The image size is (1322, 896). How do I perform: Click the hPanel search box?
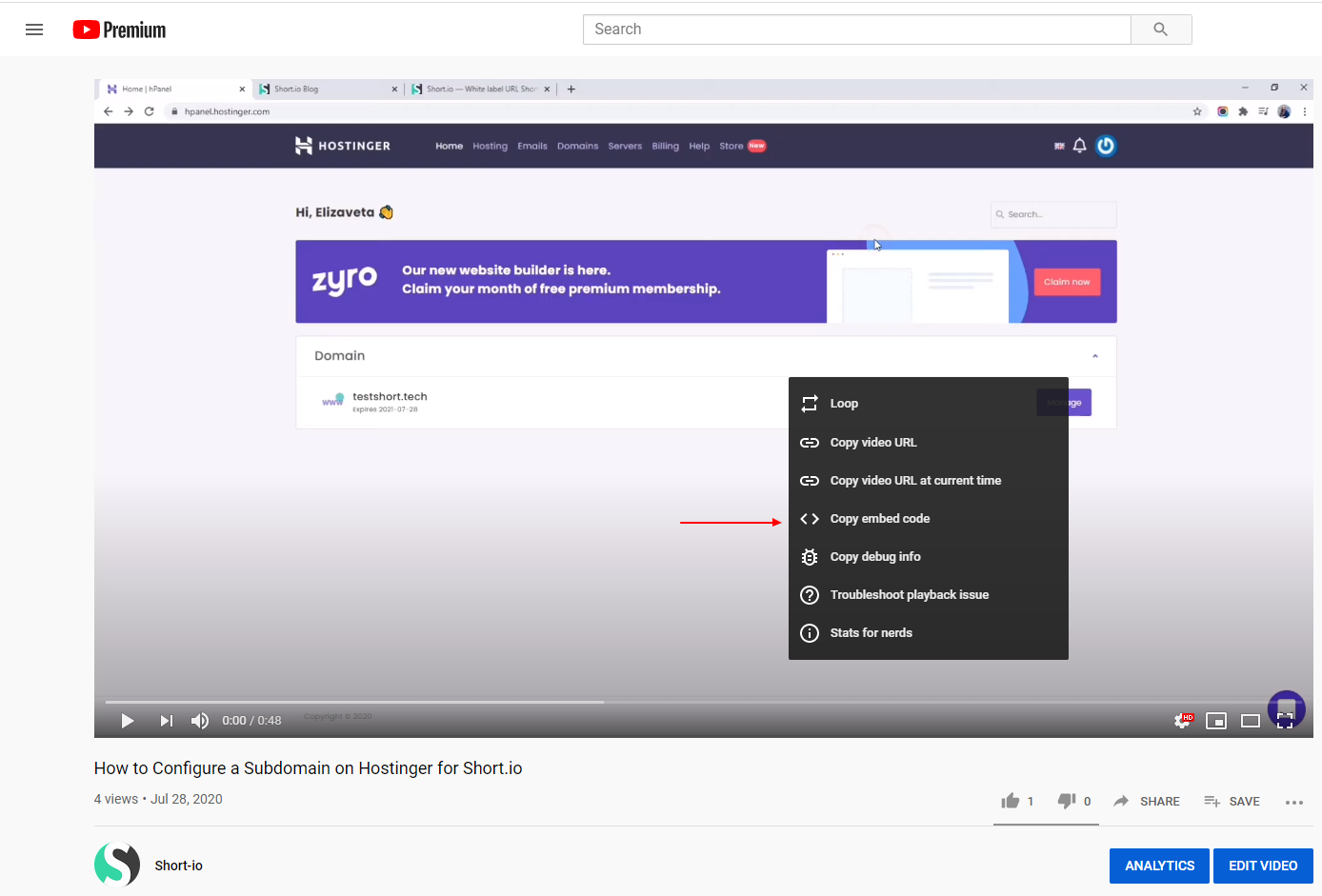1053,214
